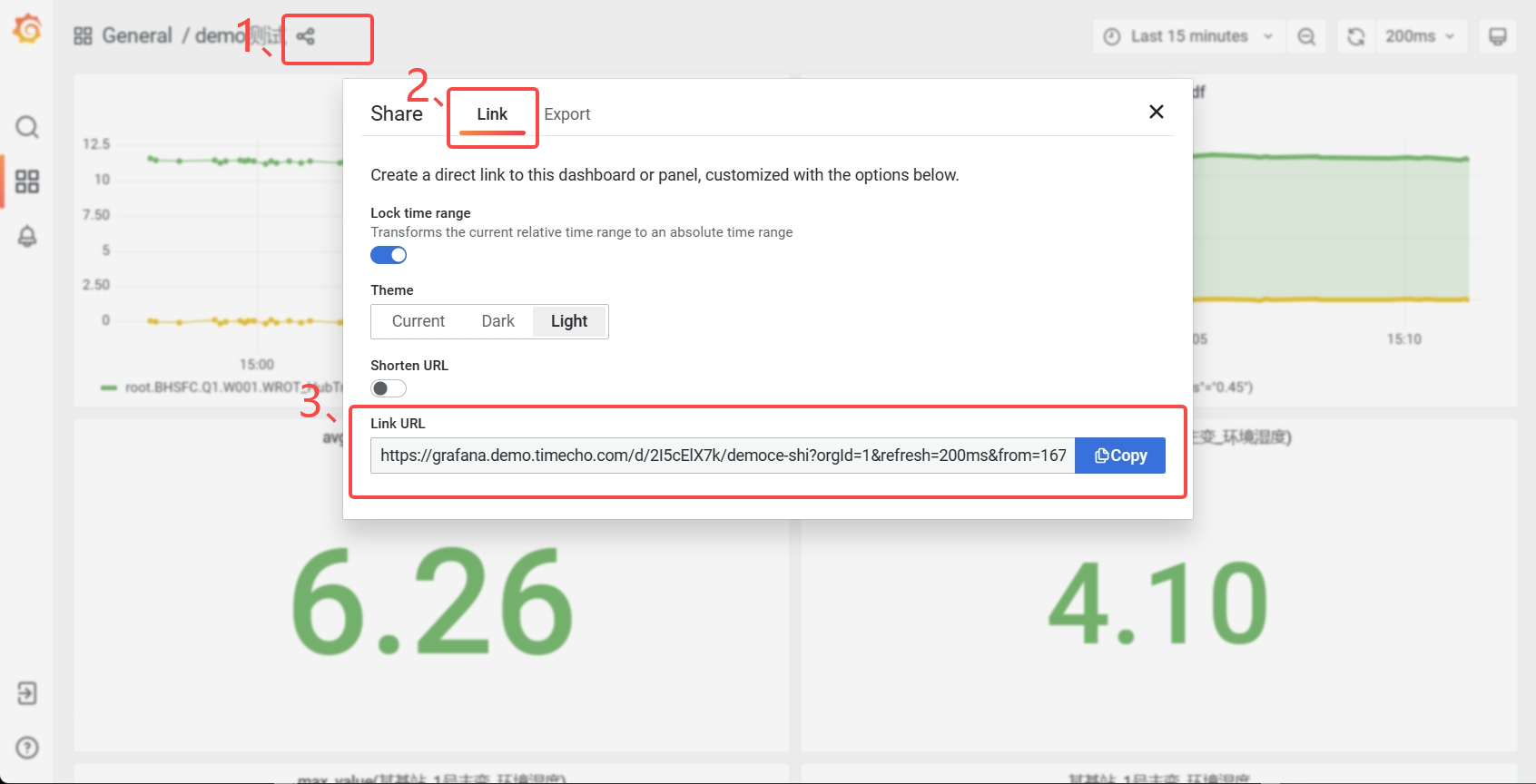Choose the Current theme option
This screenshot has width=1536, height=784.
coord(418,321)
